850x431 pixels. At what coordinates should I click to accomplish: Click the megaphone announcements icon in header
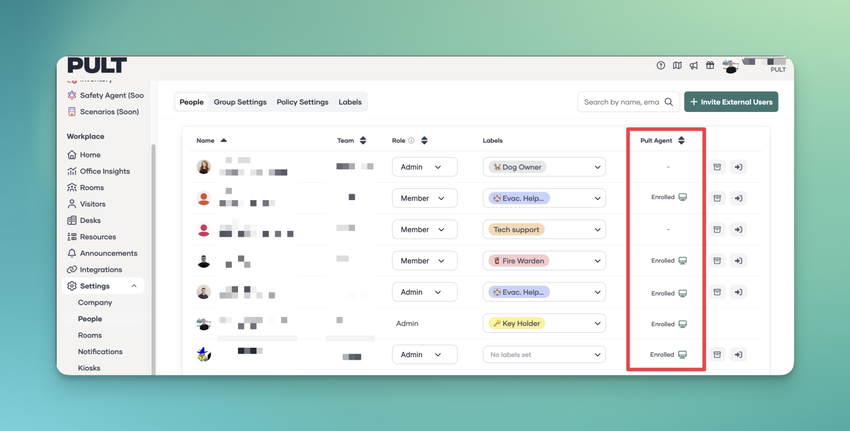[693, 66]
